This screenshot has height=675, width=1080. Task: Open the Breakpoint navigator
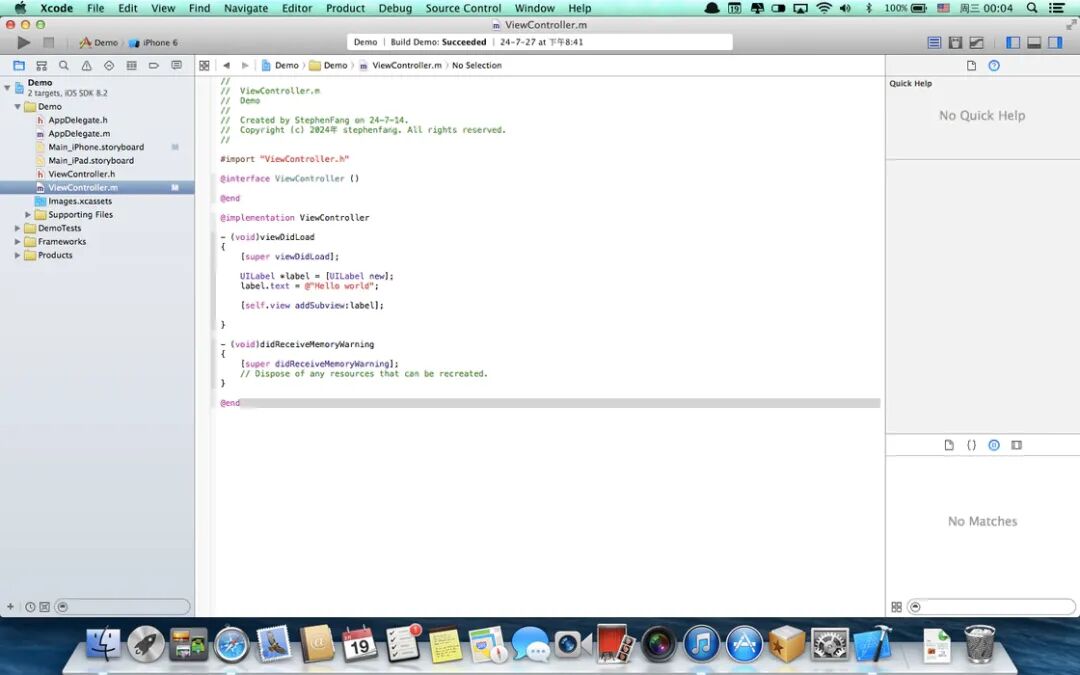(154, 65)
